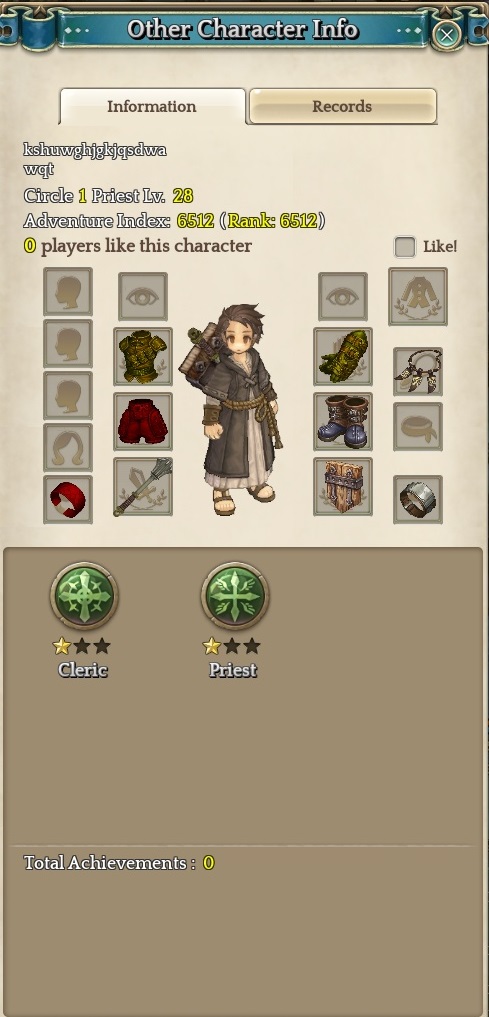
Task: Click the green chest armor slot
Action: click(143, 356)
